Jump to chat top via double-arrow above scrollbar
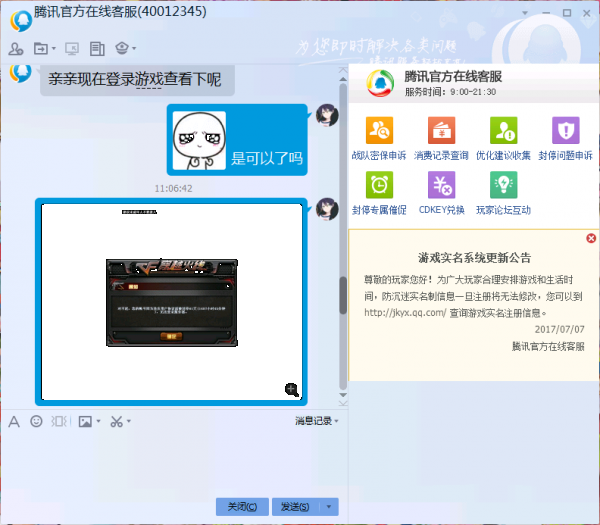 coord(343,70)
